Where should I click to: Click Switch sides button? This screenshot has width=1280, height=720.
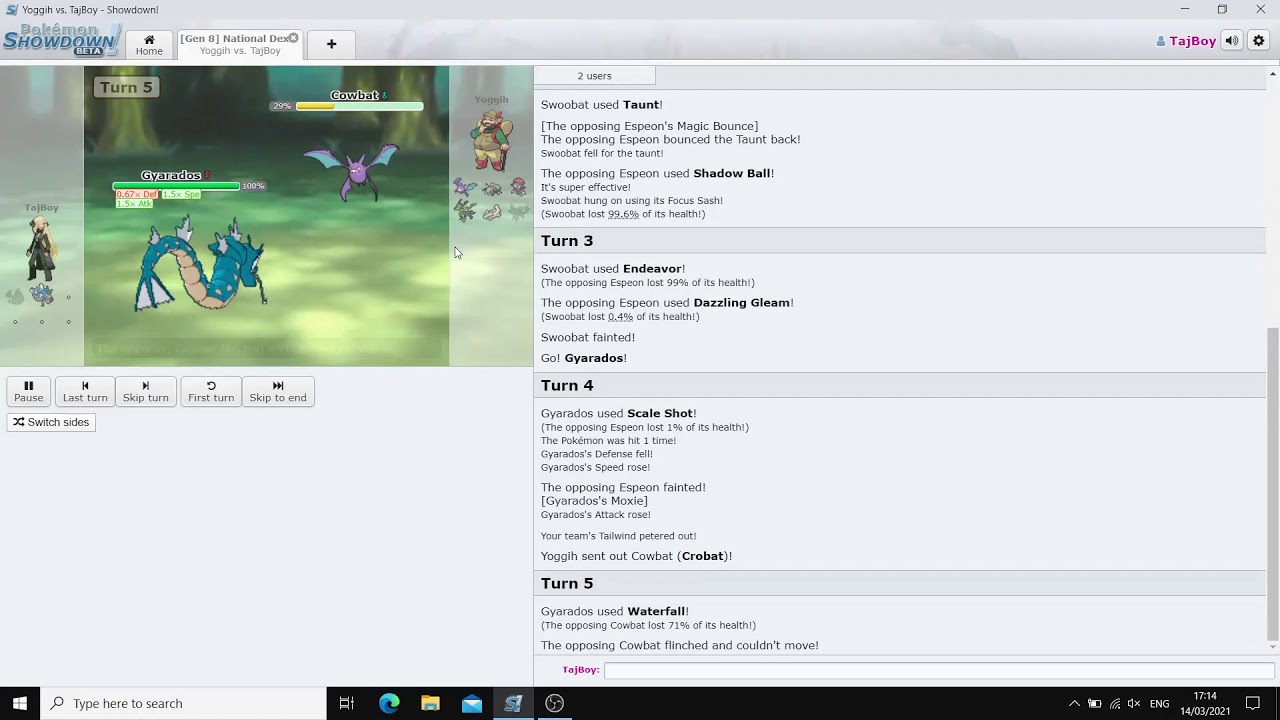(x=51, y=422)
